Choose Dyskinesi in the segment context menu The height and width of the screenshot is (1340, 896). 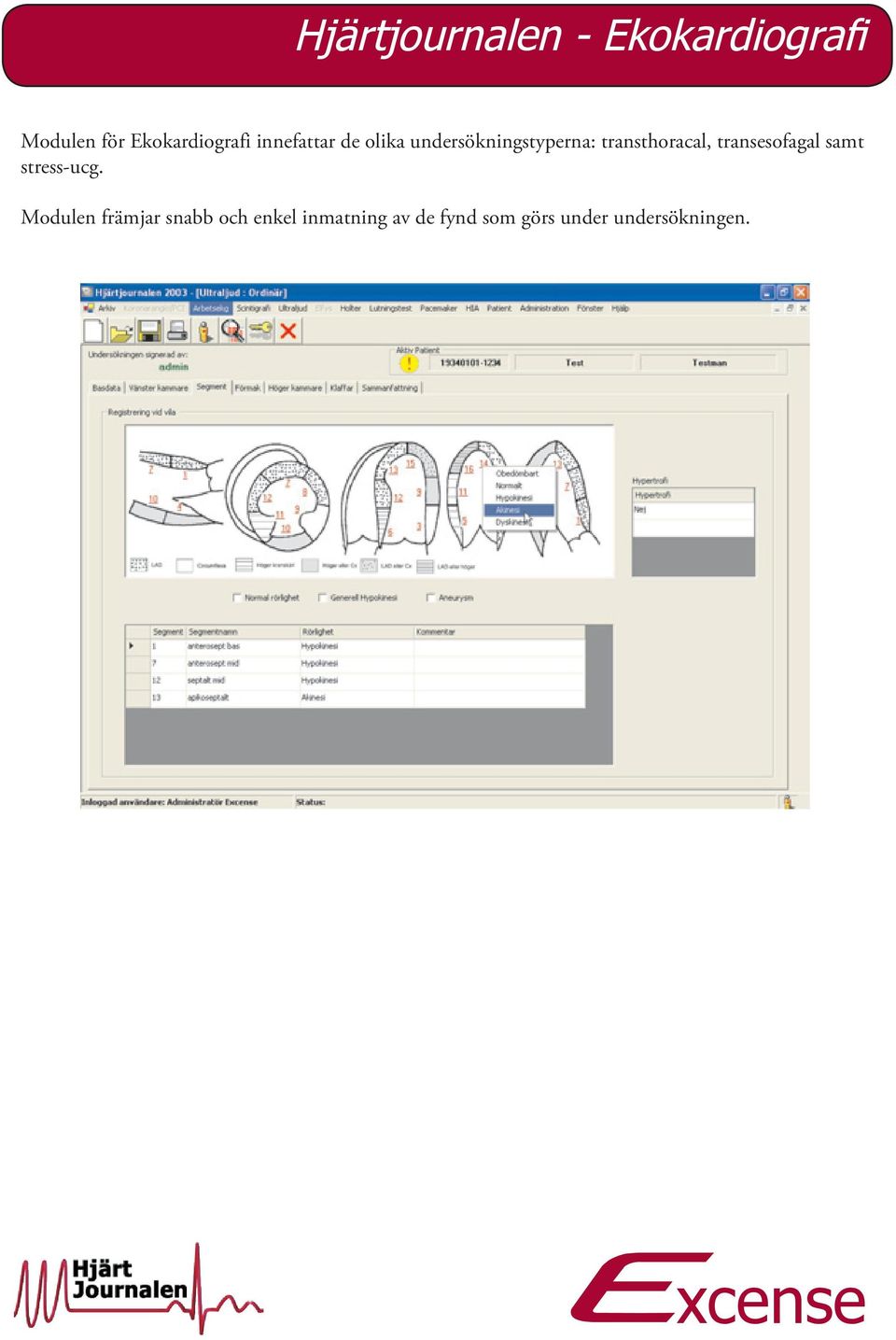[x=519, y=522]
